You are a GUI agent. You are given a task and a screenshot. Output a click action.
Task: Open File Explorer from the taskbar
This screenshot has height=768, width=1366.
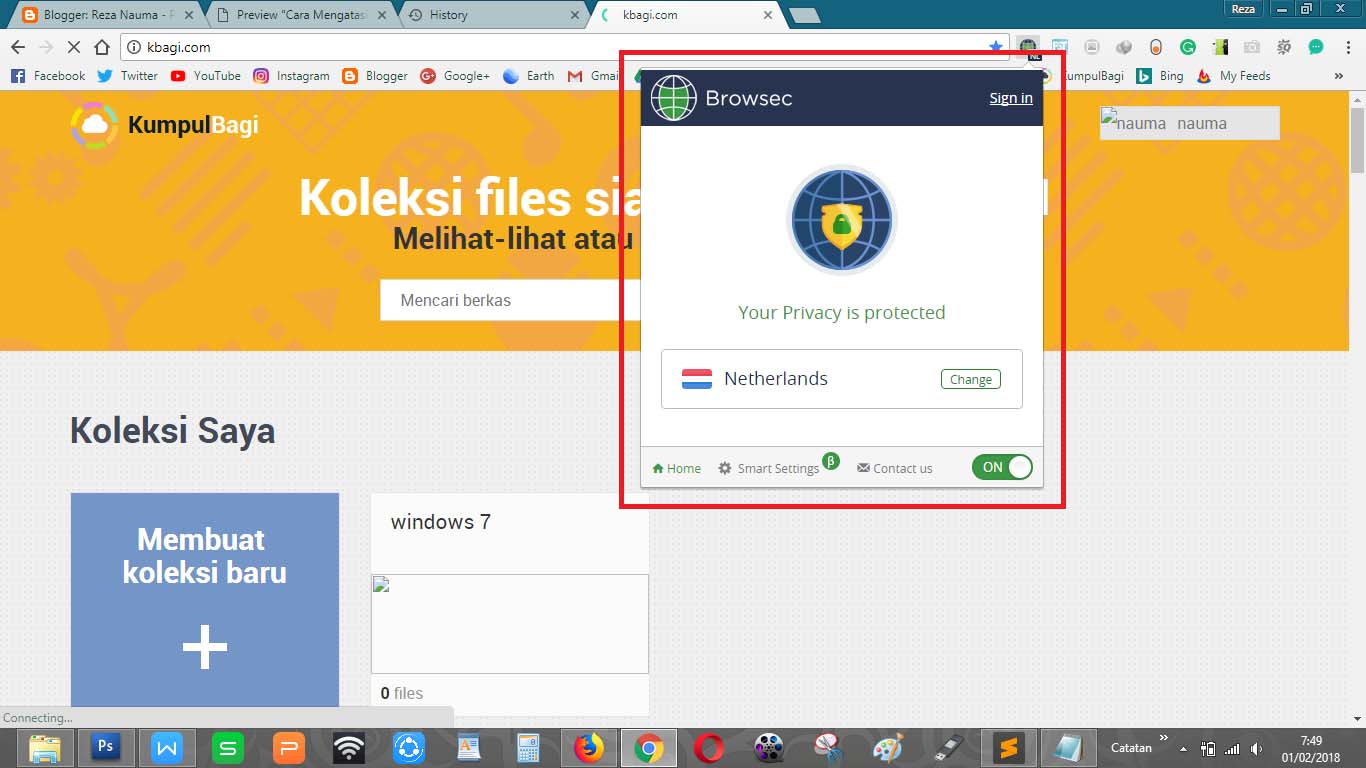coord(46,748)
